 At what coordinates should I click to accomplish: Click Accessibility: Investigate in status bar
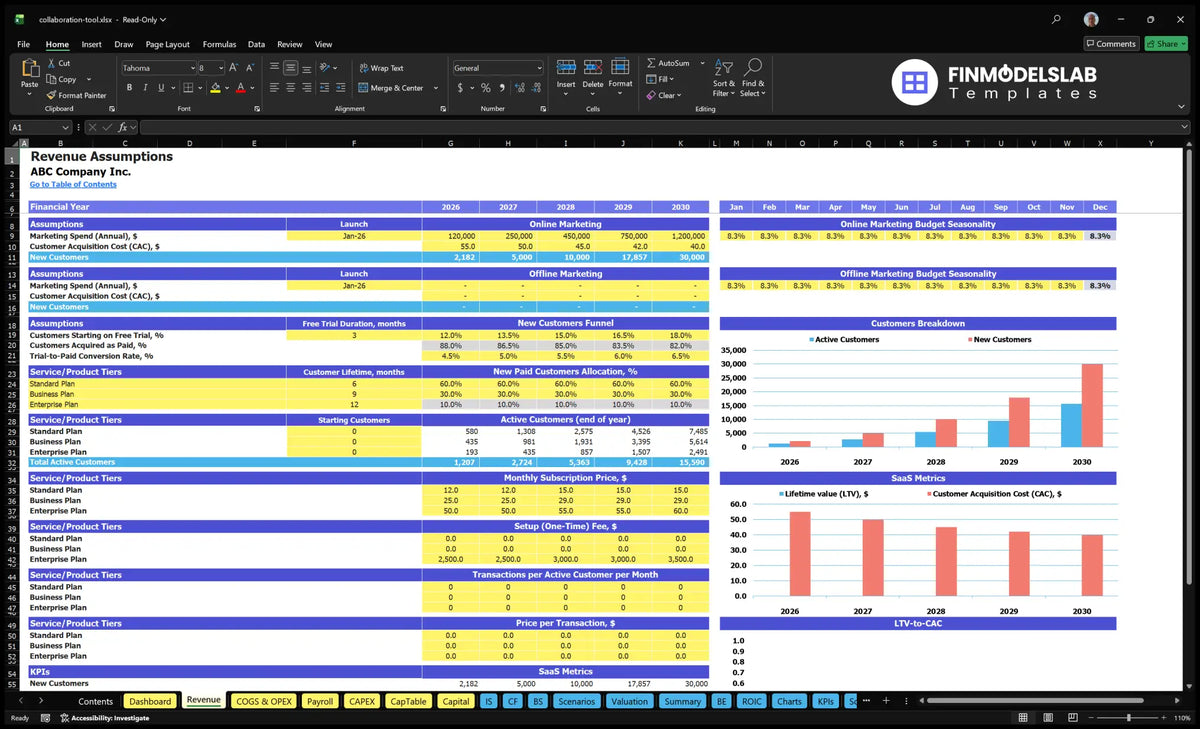tap(105, 718)
